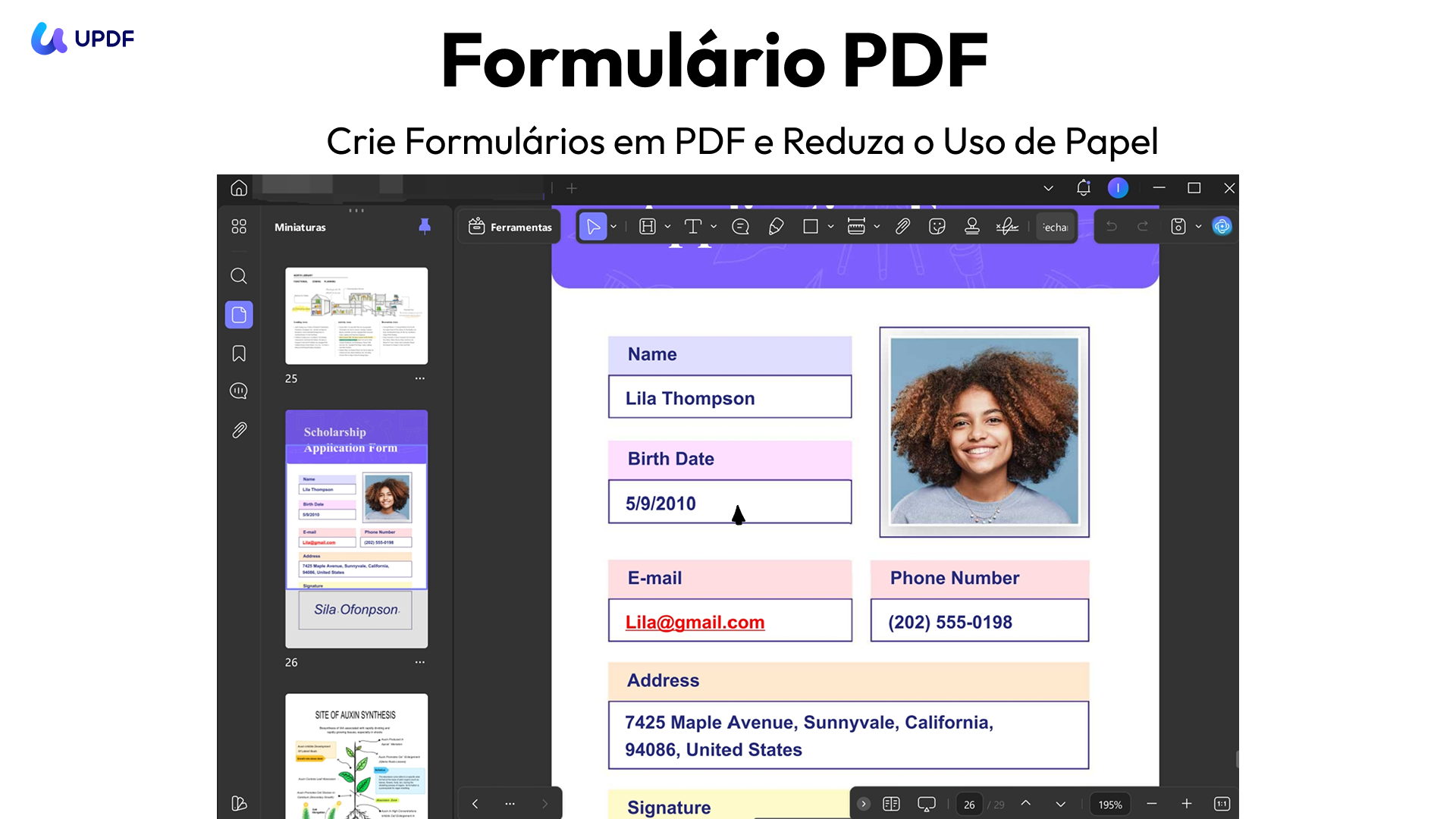Expand the shape tool dropdown arrow
Viewport: 1456px width, 819px height.
[x=830, y=227]
